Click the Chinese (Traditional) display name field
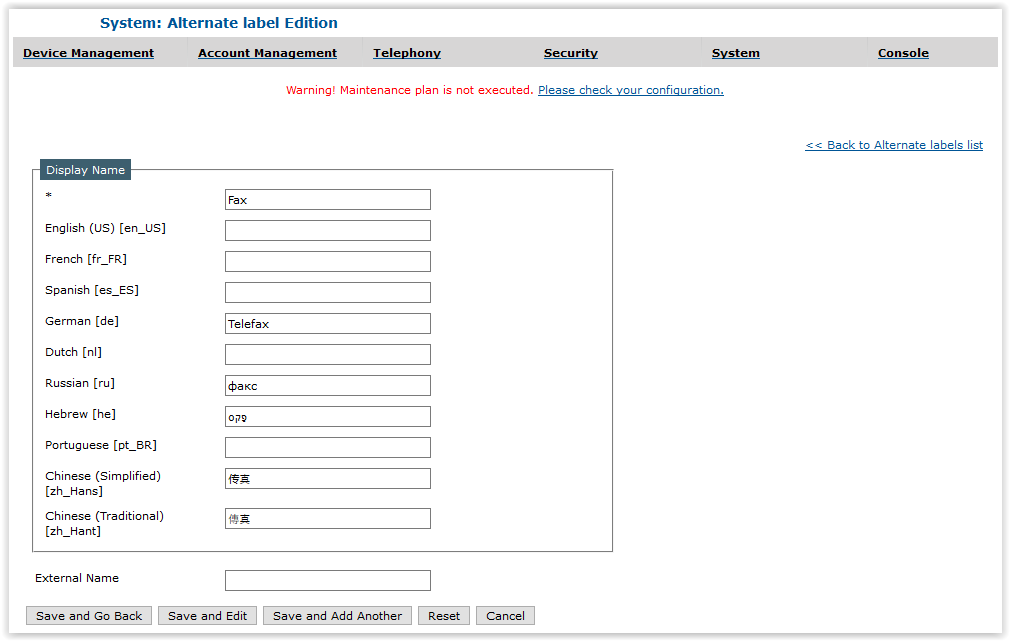This screenshot has width=1010, height=641. 328,519
